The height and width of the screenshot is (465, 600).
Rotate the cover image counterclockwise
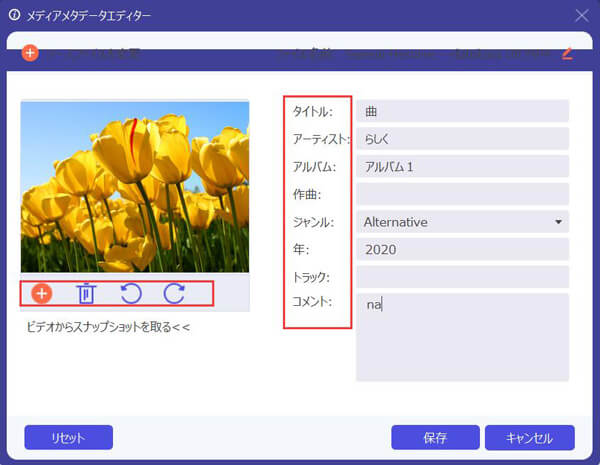(x=130, y=294)
